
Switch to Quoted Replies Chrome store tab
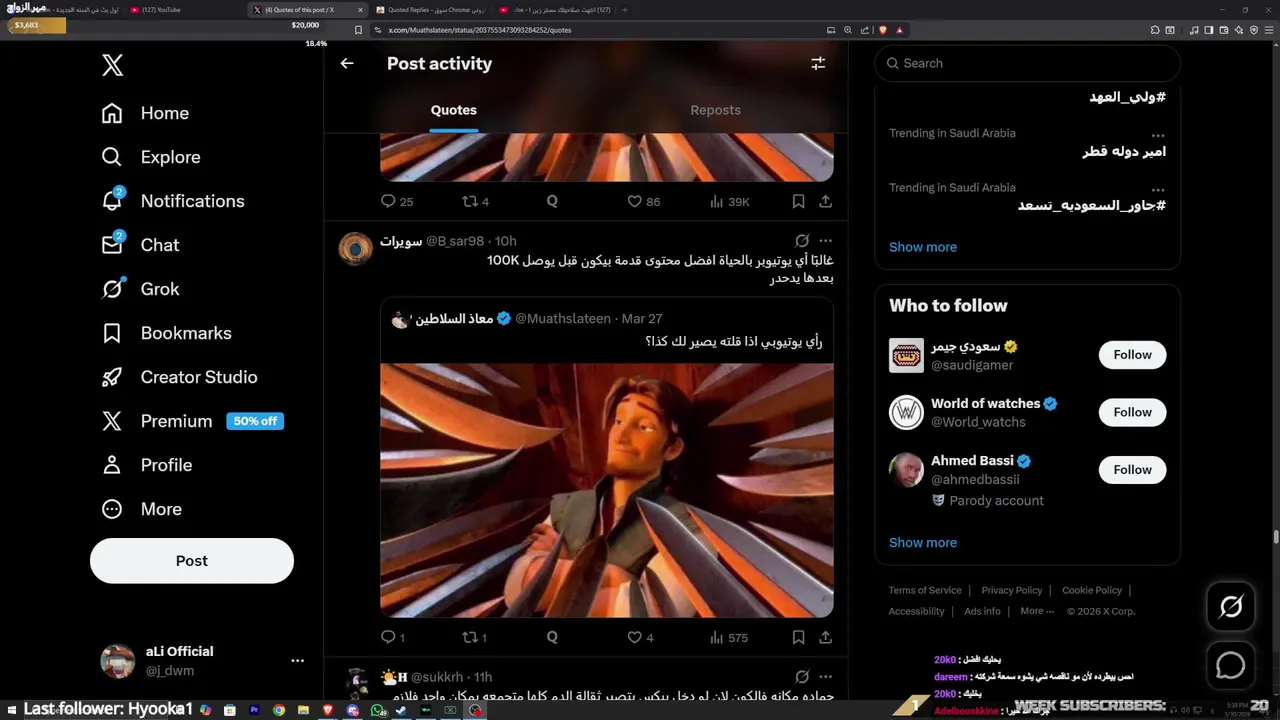(x=430, y=10)
